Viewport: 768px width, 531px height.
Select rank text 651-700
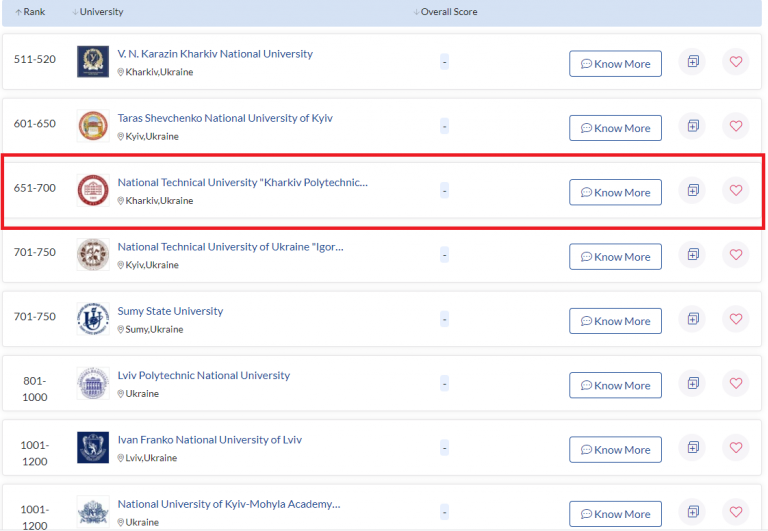click(35, 188)
